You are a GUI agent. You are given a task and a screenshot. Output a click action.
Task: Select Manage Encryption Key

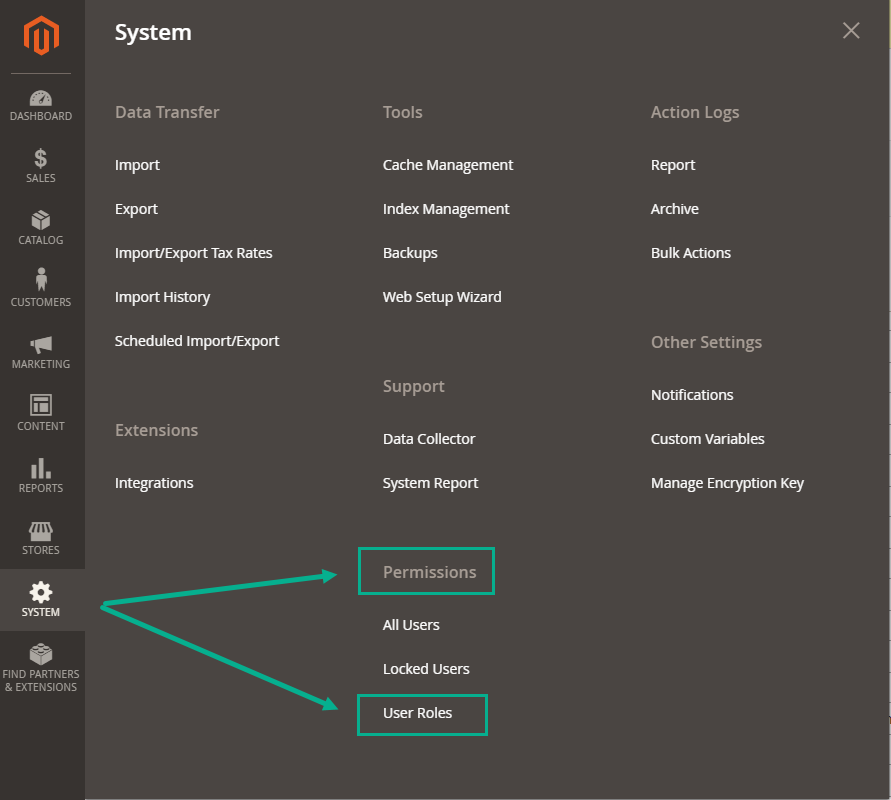727,483
